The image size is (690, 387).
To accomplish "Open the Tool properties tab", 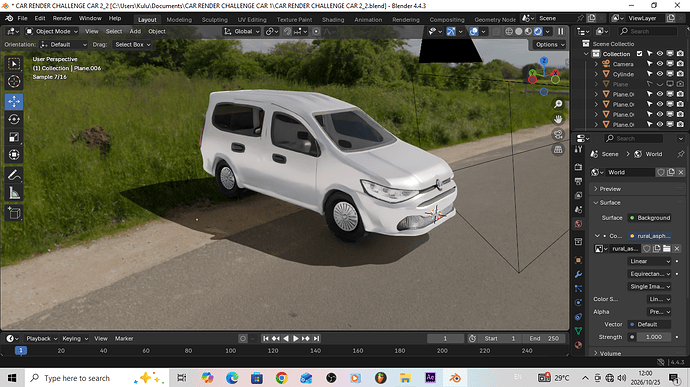I will coord(578,150).
